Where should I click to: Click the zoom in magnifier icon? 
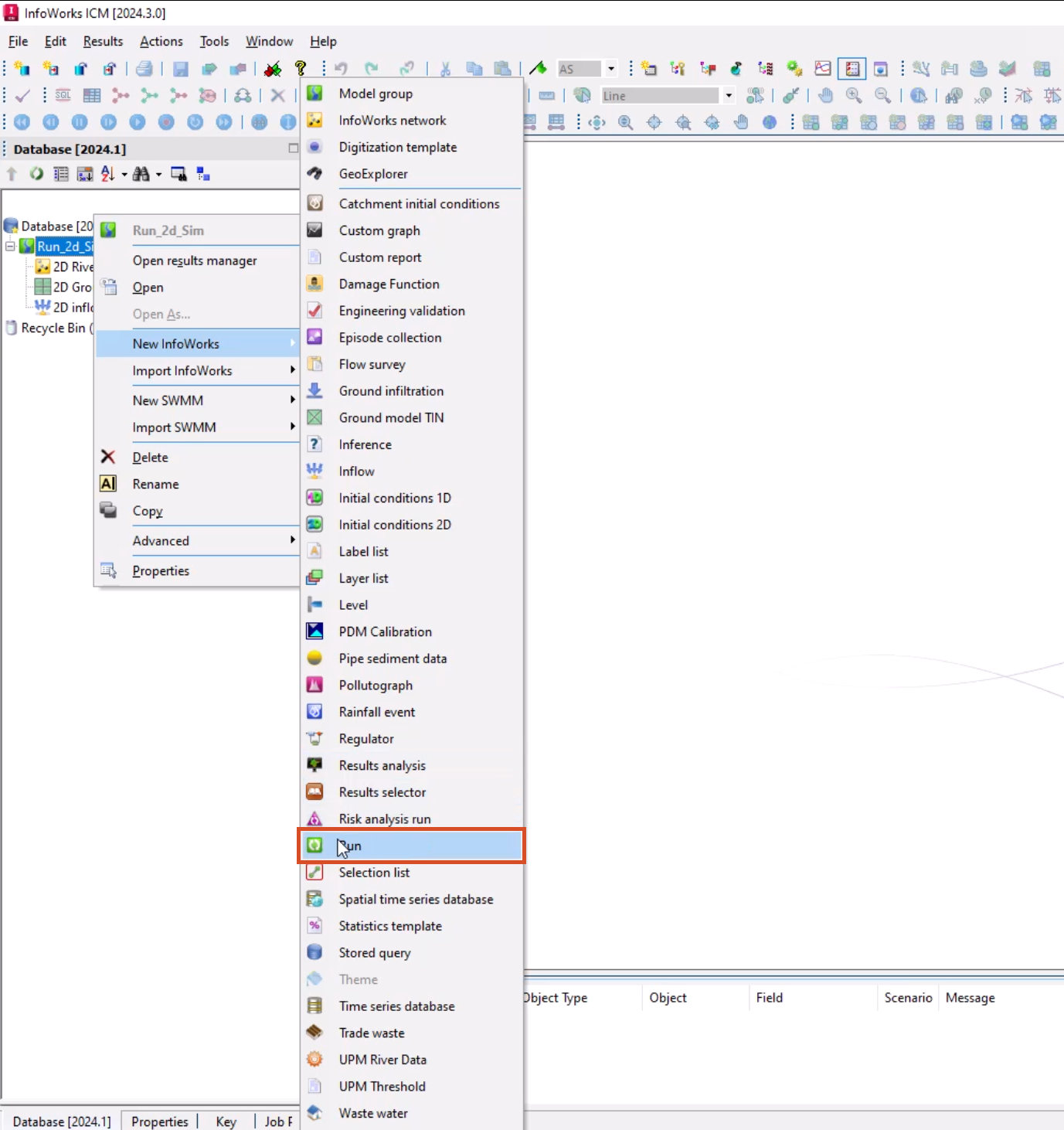pyautogui.click(x=854, y=95)
